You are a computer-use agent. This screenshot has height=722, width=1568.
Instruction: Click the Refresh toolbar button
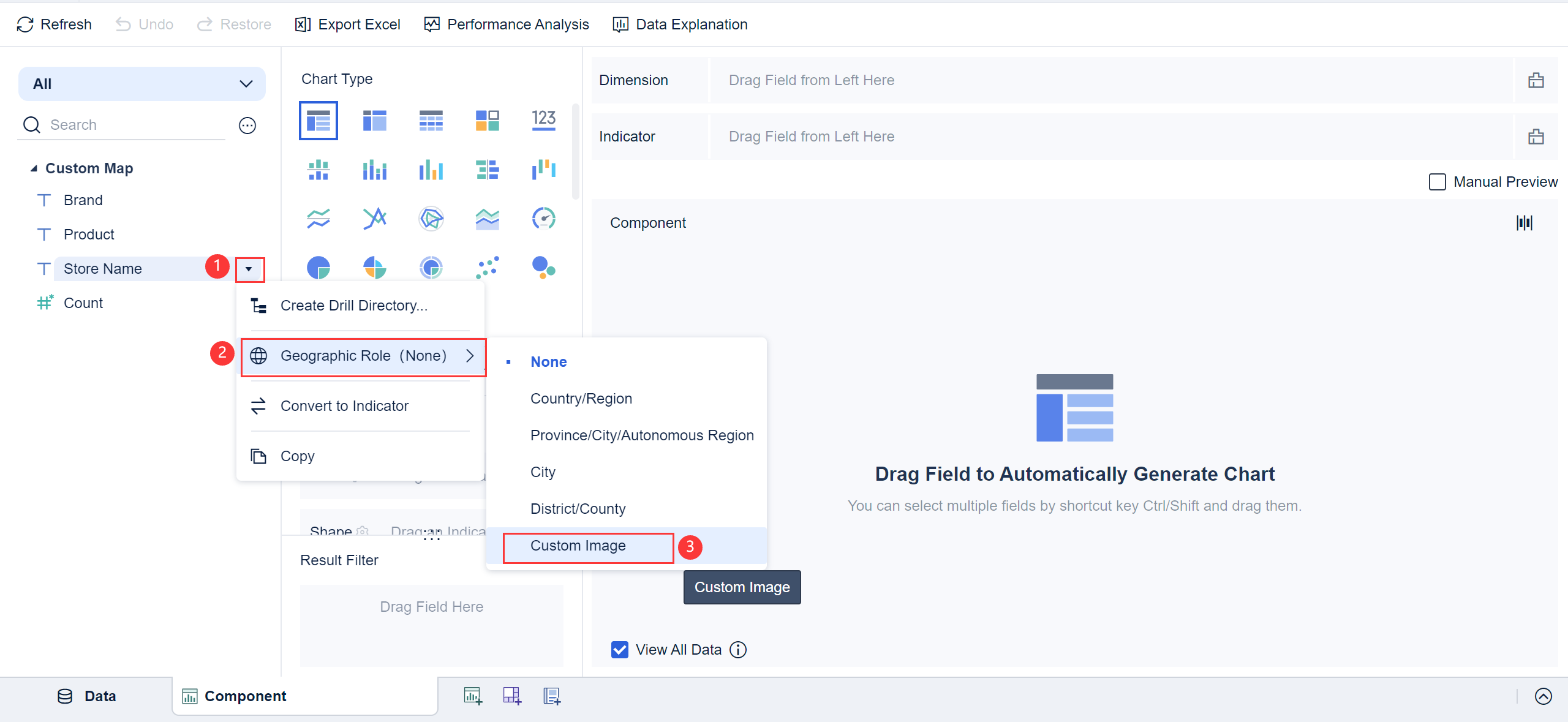54,24
